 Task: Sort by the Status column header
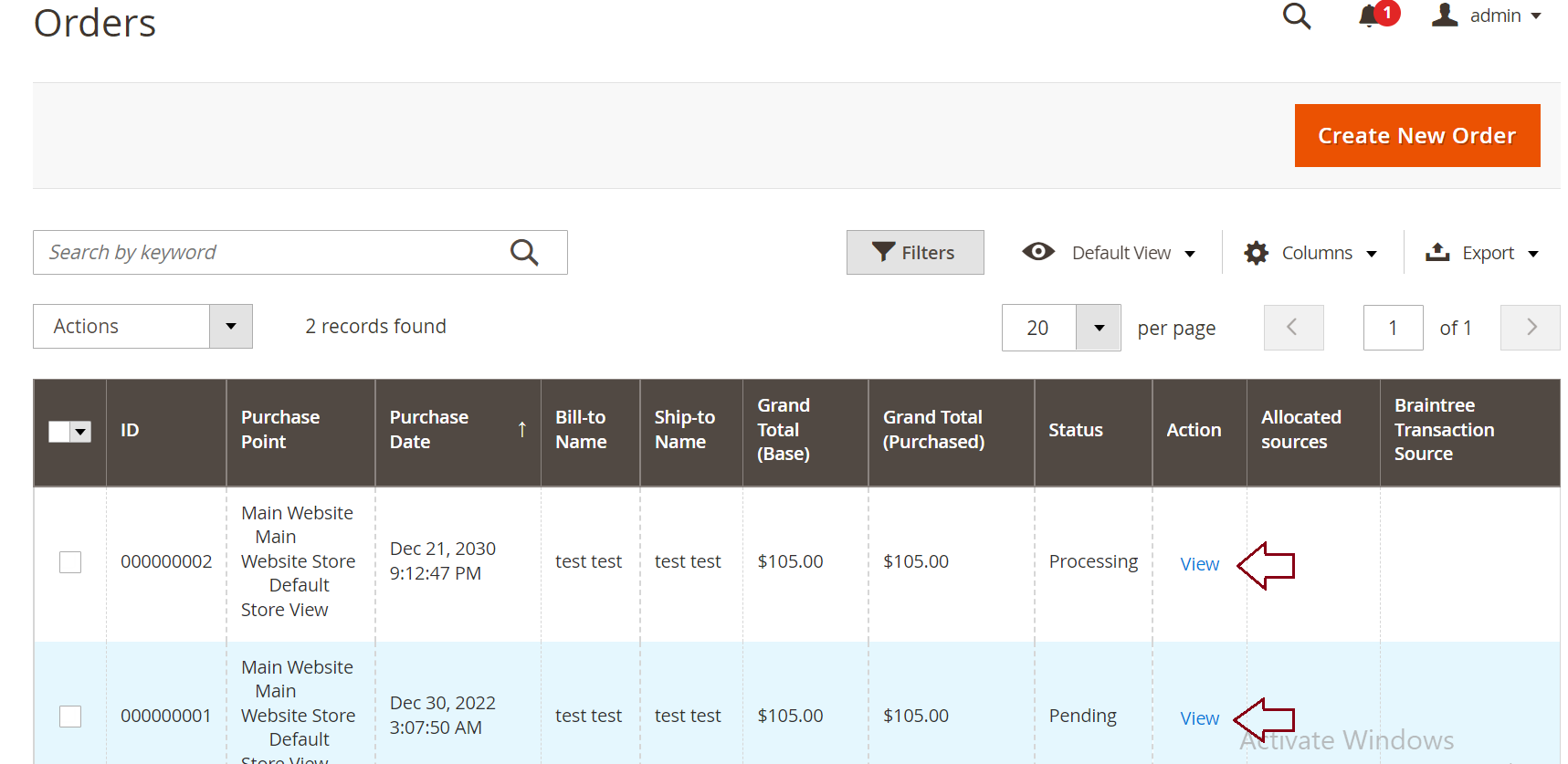tap(1076, 431)
